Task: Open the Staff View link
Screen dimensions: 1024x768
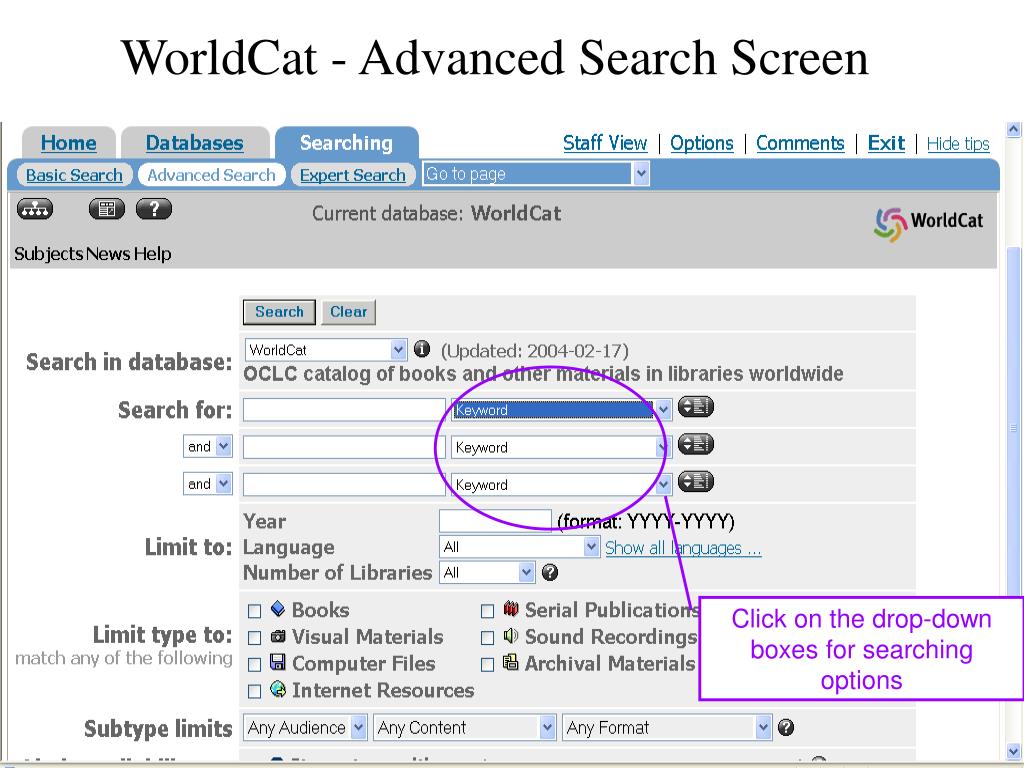Action: click(x=605, y=143)
